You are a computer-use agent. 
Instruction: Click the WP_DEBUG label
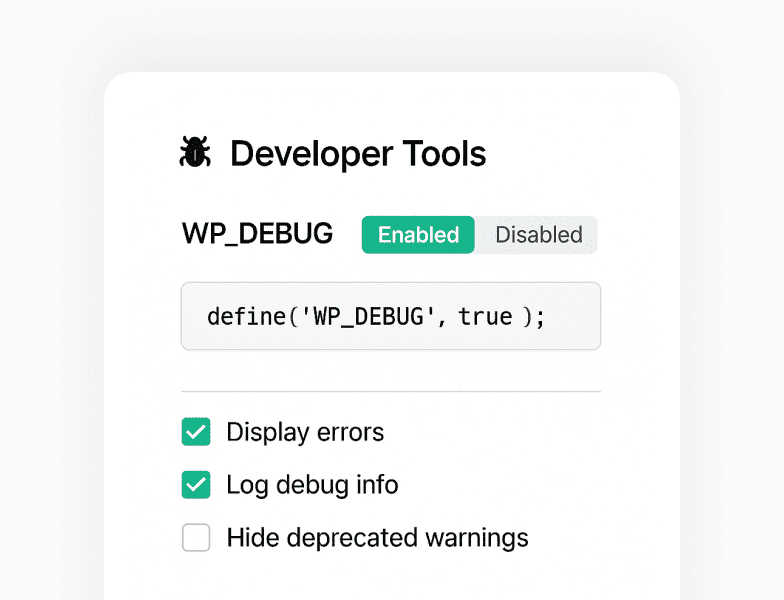258,234
